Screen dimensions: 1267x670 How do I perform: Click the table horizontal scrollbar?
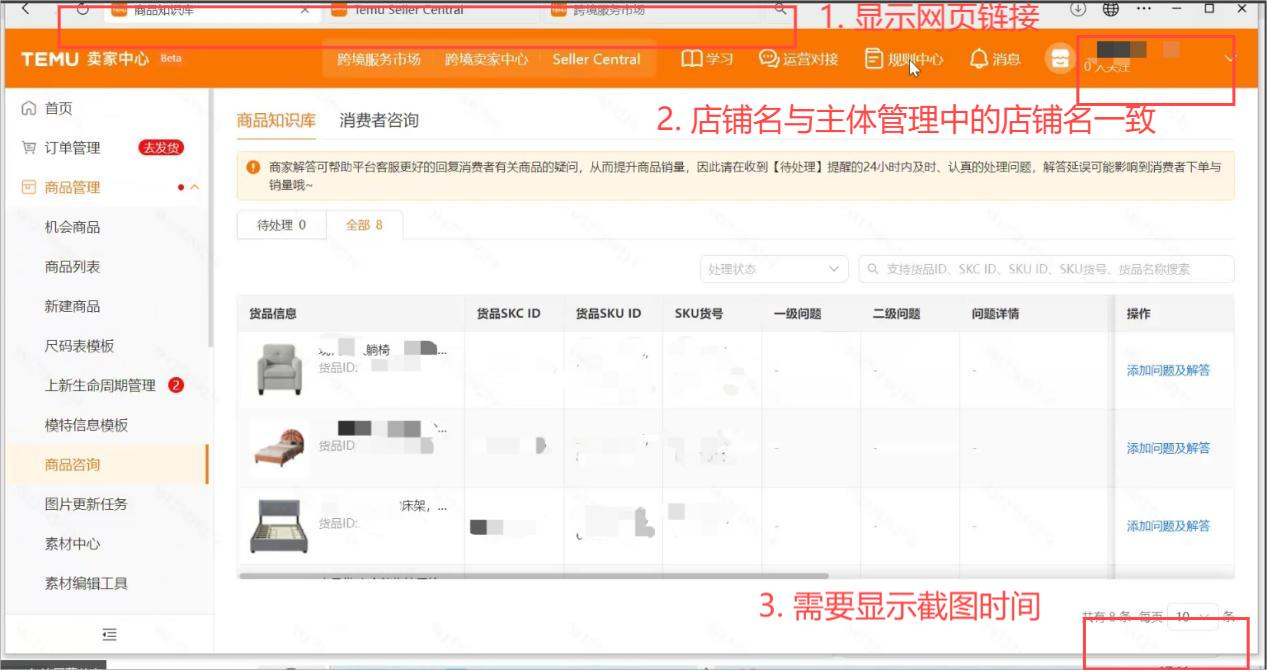point(533,576)
